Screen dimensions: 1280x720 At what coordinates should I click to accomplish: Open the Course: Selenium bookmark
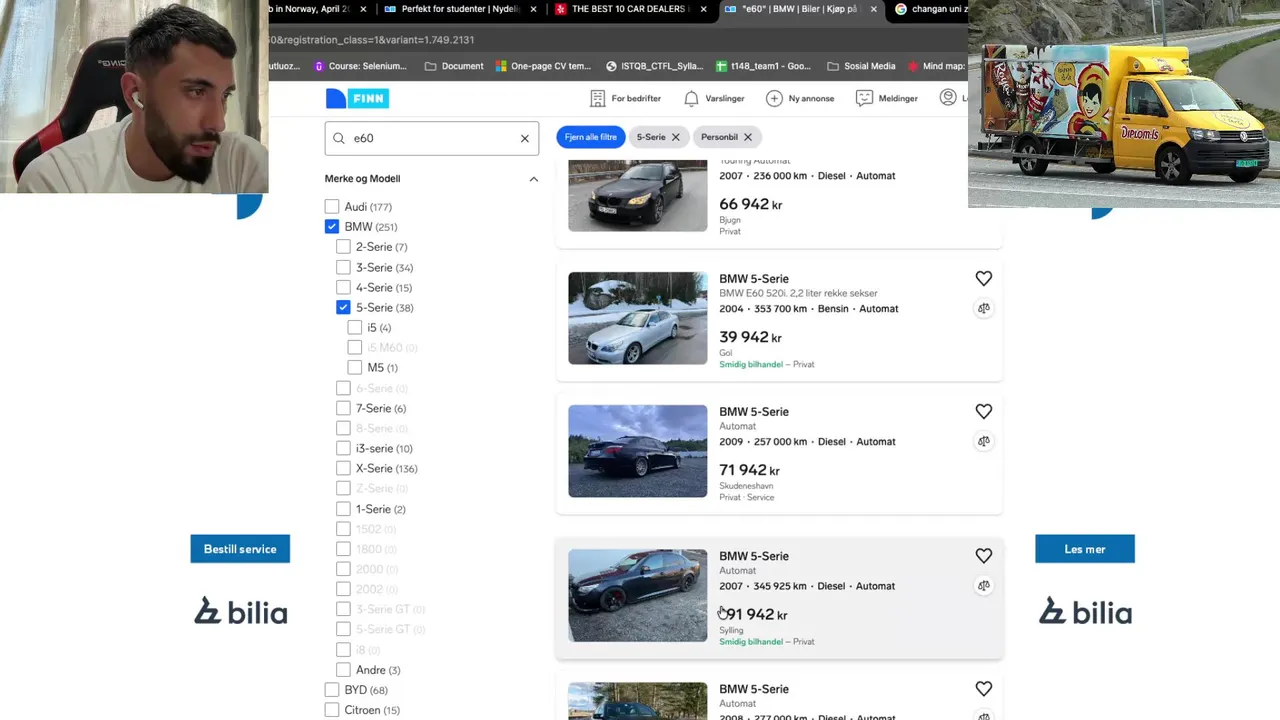360,66
